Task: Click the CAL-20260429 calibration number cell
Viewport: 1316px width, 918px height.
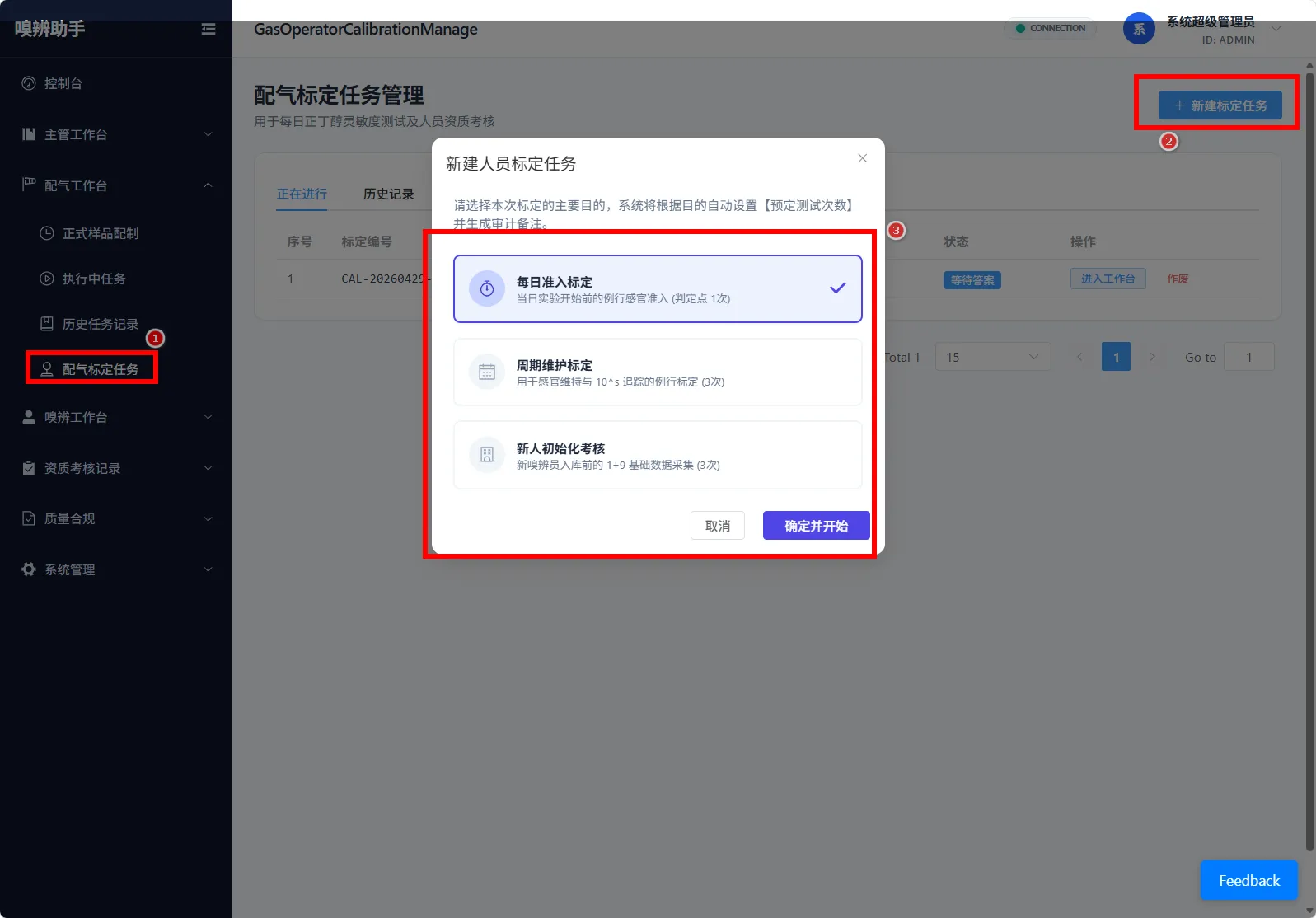Action: [x=386, y=279]
